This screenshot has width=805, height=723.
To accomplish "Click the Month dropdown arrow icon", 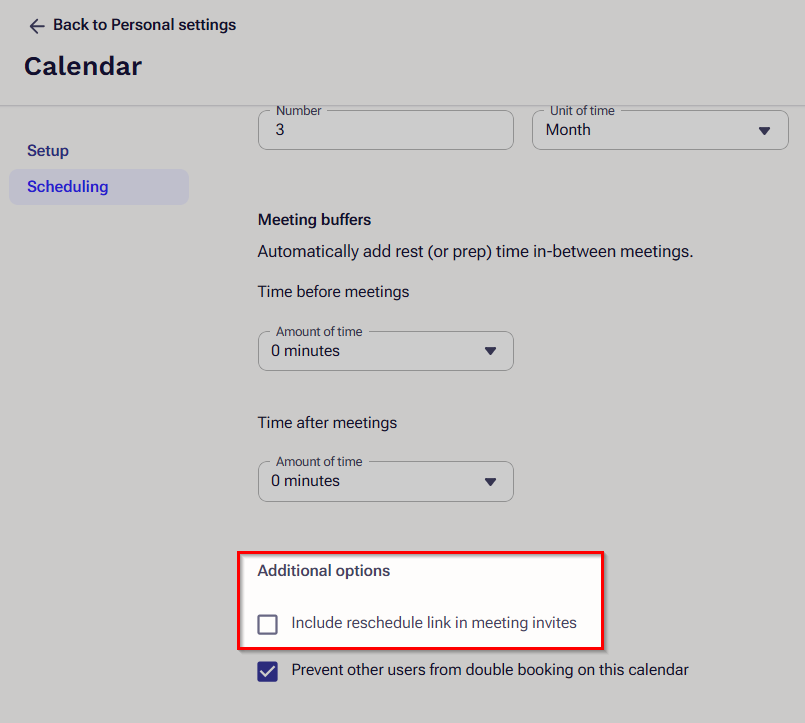I will [x=764, y=131].
